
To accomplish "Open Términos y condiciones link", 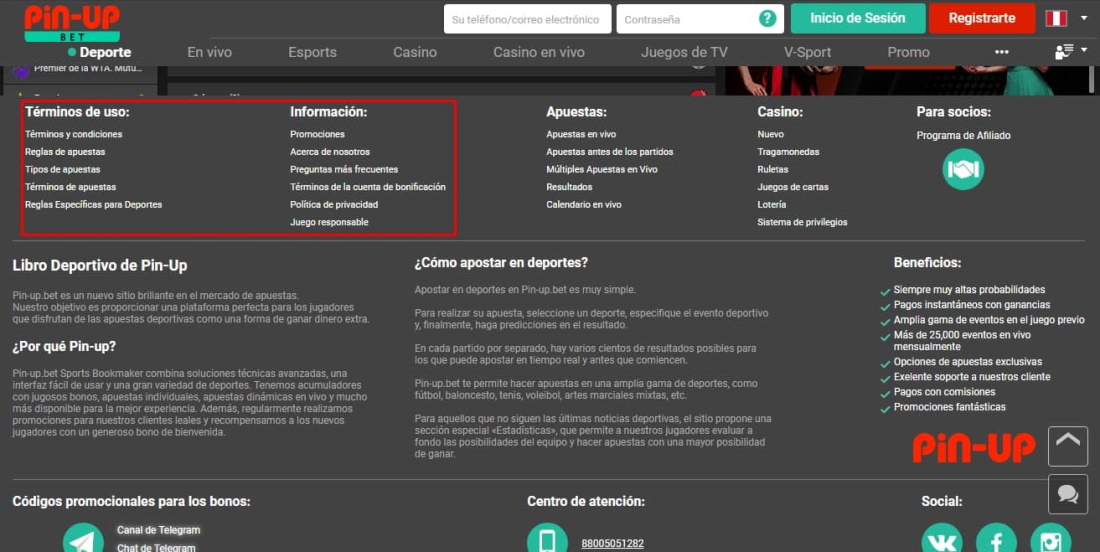I will tap(74, 134).
